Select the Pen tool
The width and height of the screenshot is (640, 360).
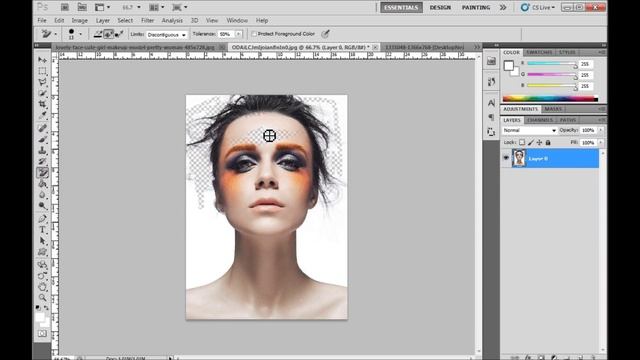pyautogui.click(x=42, y=219)
